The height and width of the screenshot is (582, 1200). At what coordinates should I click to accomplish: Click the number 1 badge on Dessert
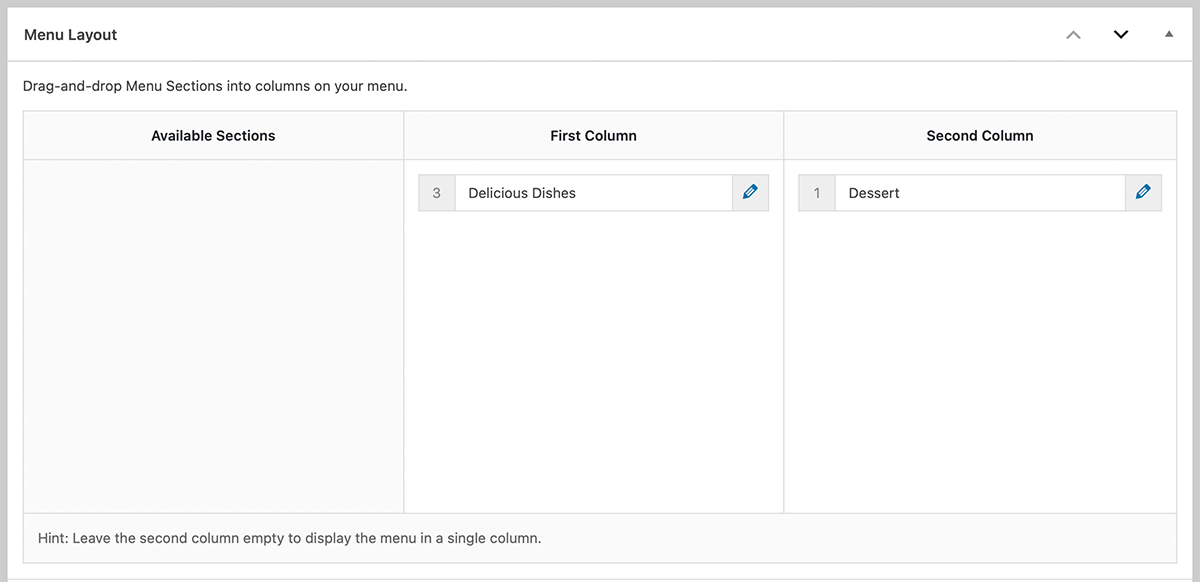(817, 193)
